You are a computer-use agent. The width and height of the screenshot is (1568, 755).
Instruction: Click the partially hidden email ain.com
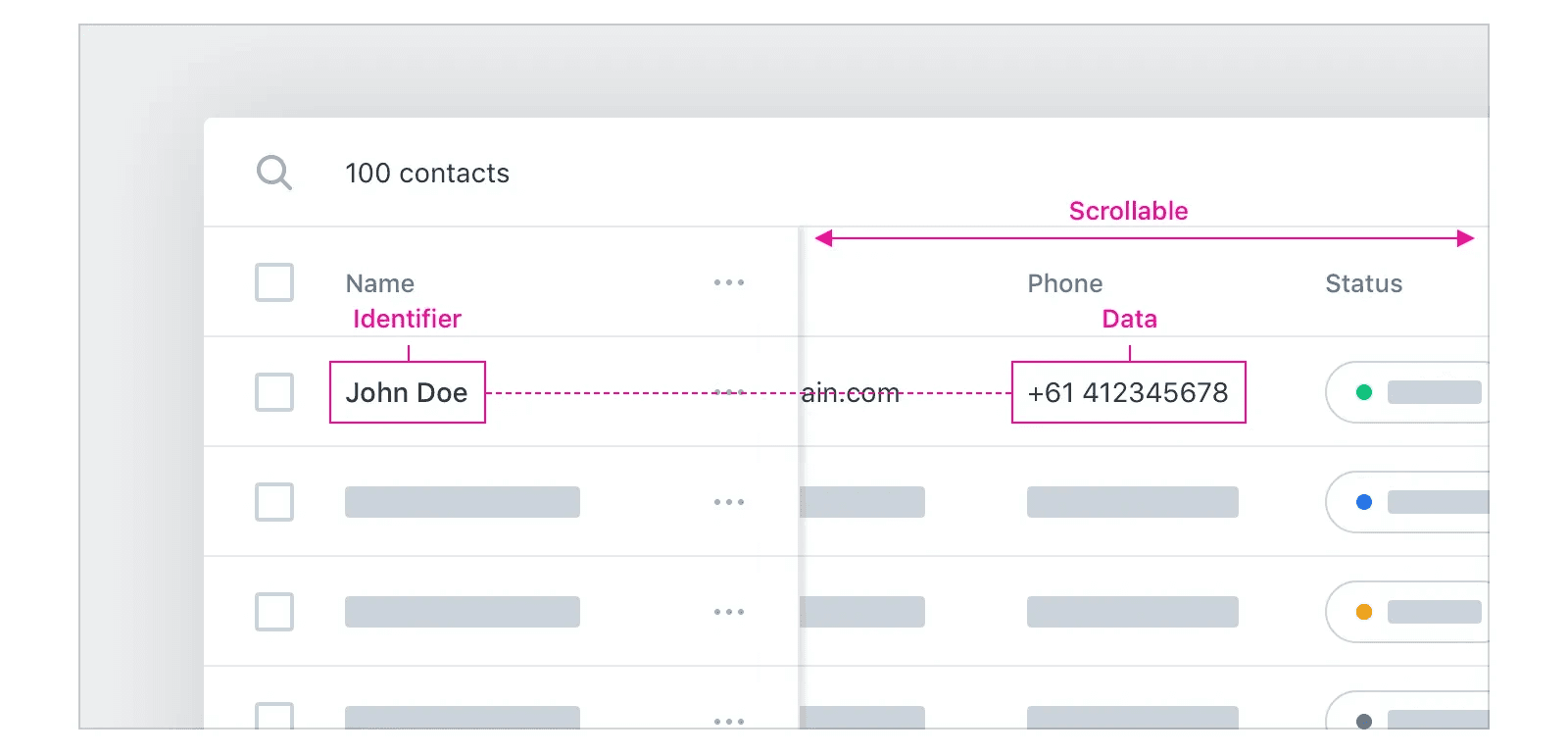tap(851, 393)
